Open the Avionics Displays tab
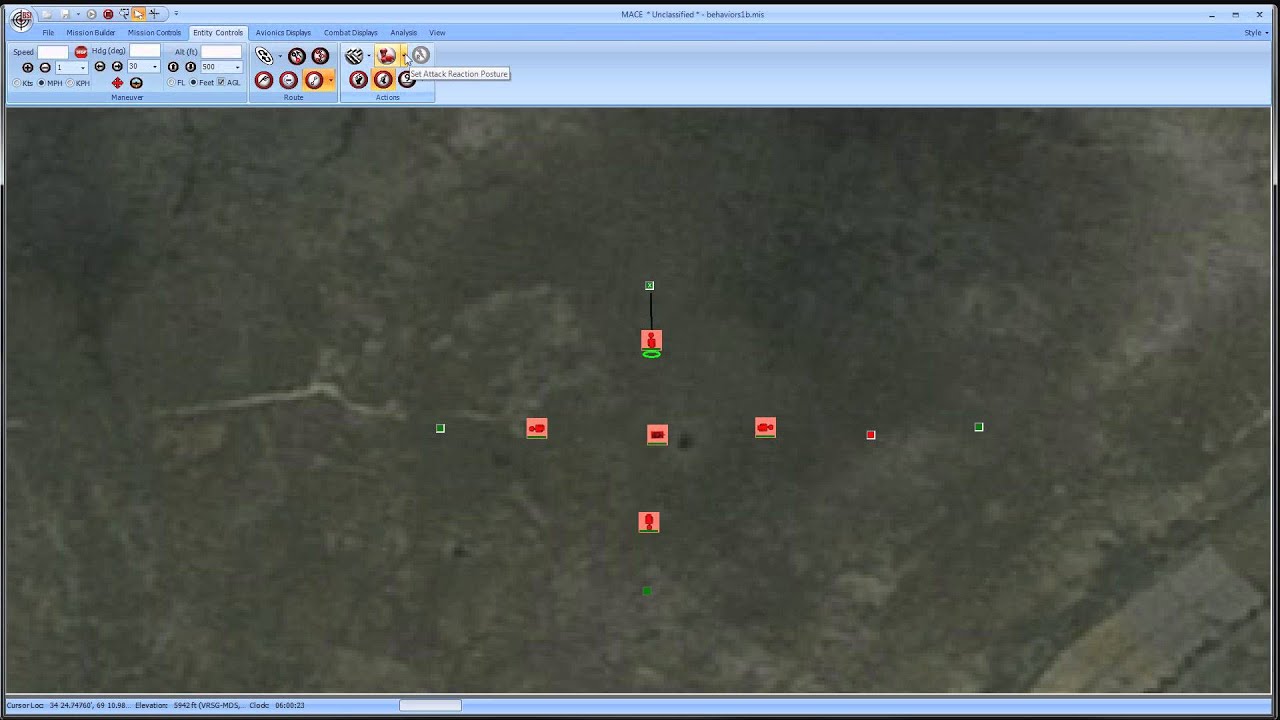 coord(283,33)
